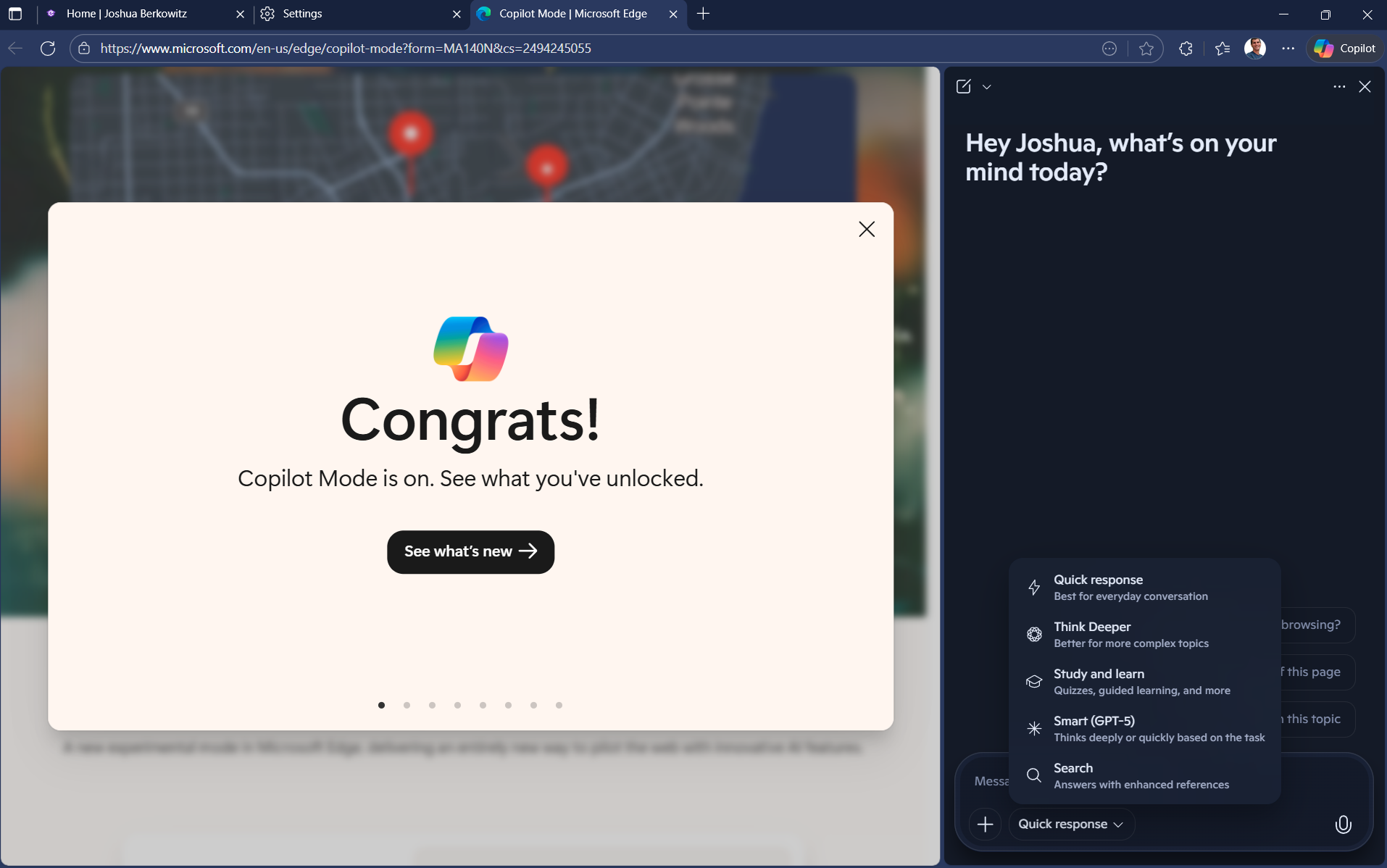Expand the Quick response mode dropdown
This screenshot has height=868, width=1387.
[x=1070, y=825]
